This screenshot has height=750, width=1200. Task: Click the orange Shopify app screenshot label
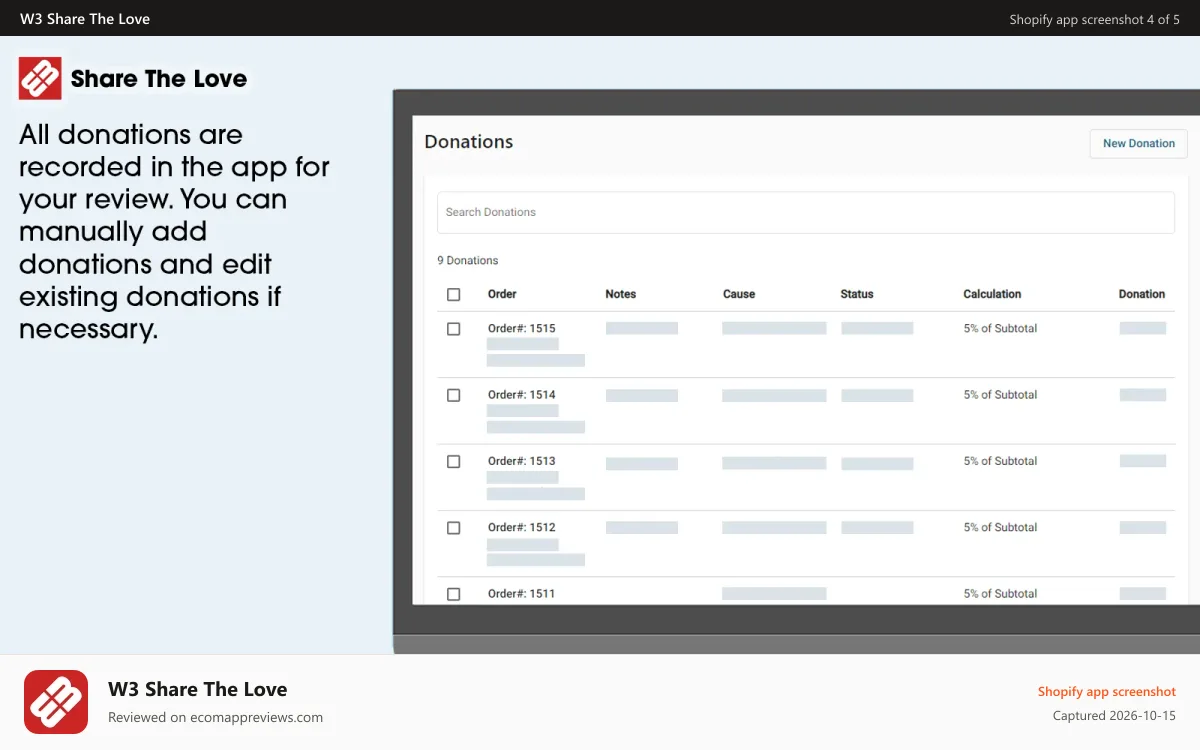tap(1107, 691)
